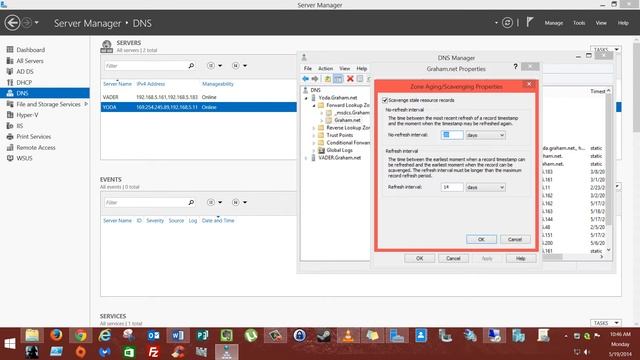
Task: Expand the Trust Points node
Action: tap(314, 136)
